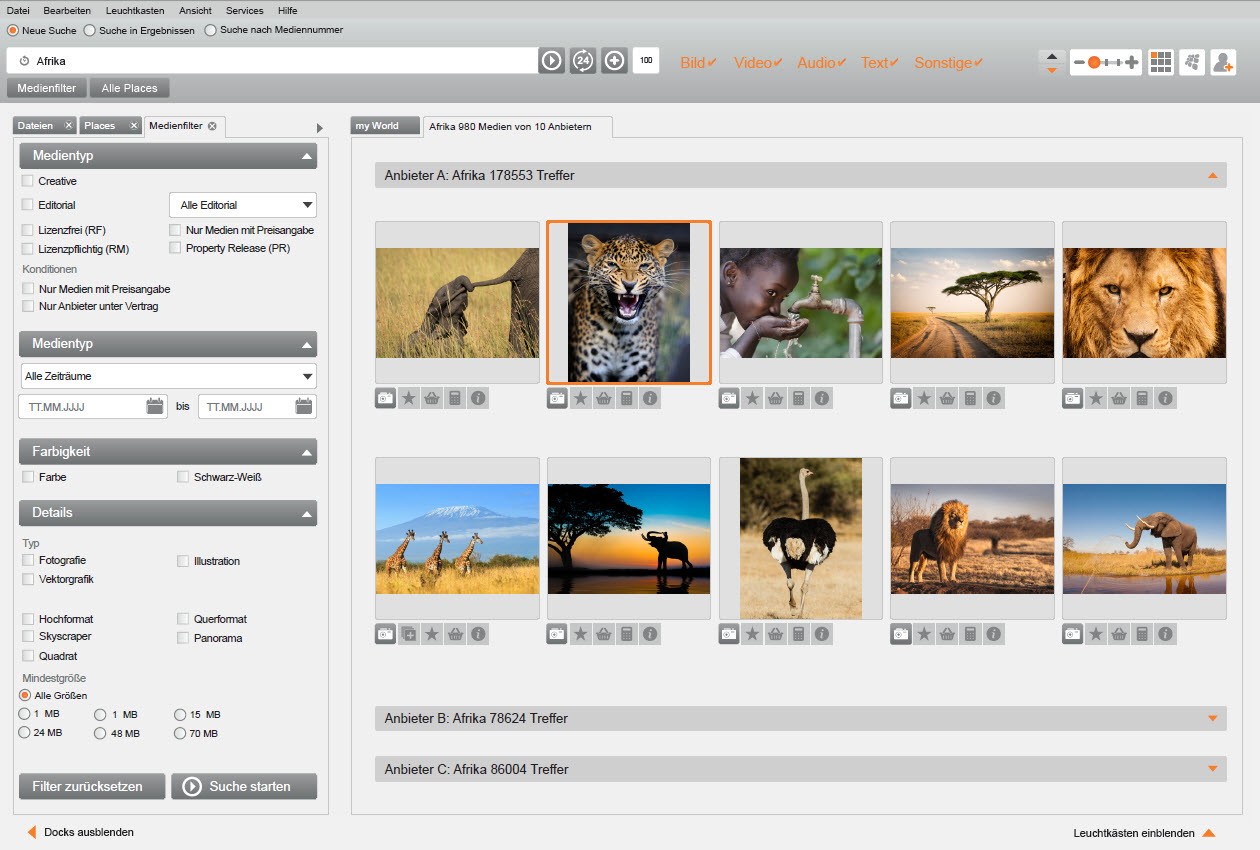Open the Alle Zeiträume dropdown
This screenshot has width=1260, height=850.
tap(168, 376)
